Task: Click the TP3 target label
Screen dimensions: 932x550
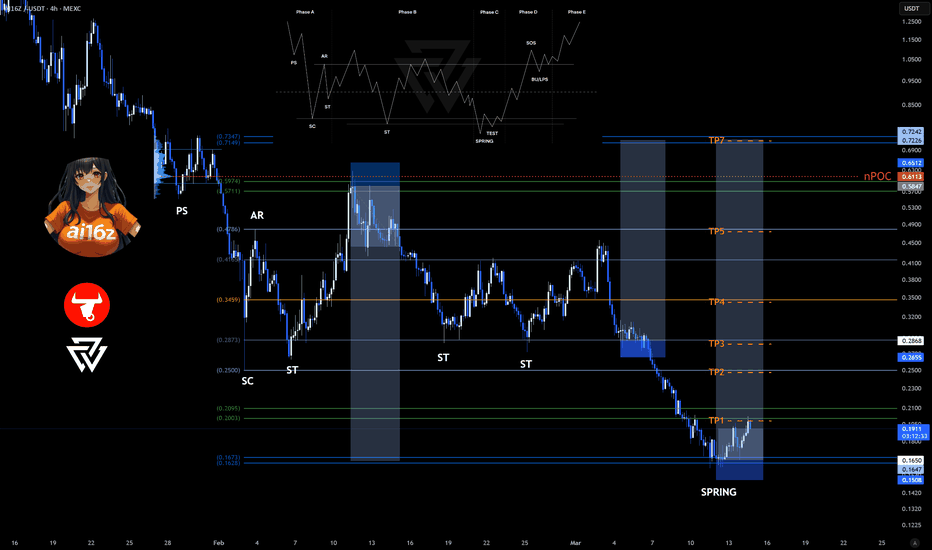Action: pos(716,344)
